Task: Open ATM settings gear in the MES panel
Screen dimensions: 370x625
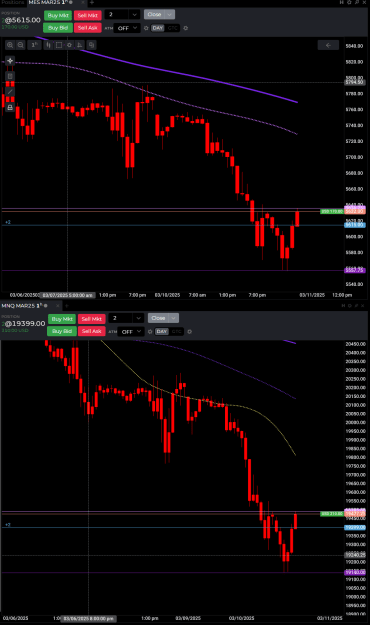Action: click(146, 28)
